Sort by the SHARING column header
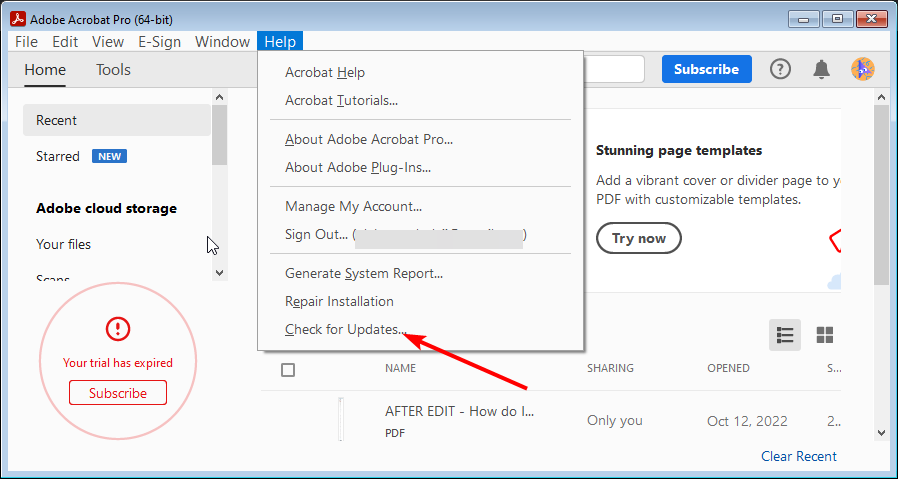Image resolution: width=898 pixels, height=479 pixels. pyautogui.click(x=611, y=368)
